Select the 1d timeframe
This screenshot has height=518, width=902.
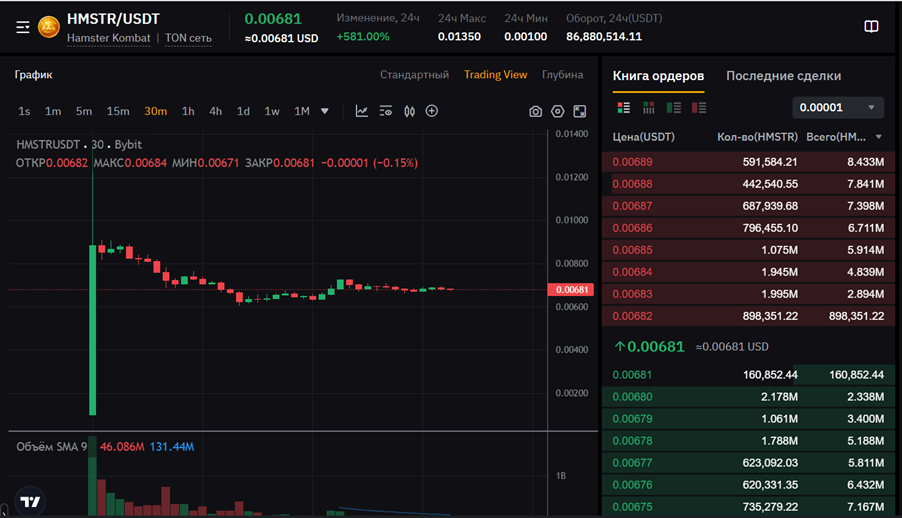click(243, 111)
